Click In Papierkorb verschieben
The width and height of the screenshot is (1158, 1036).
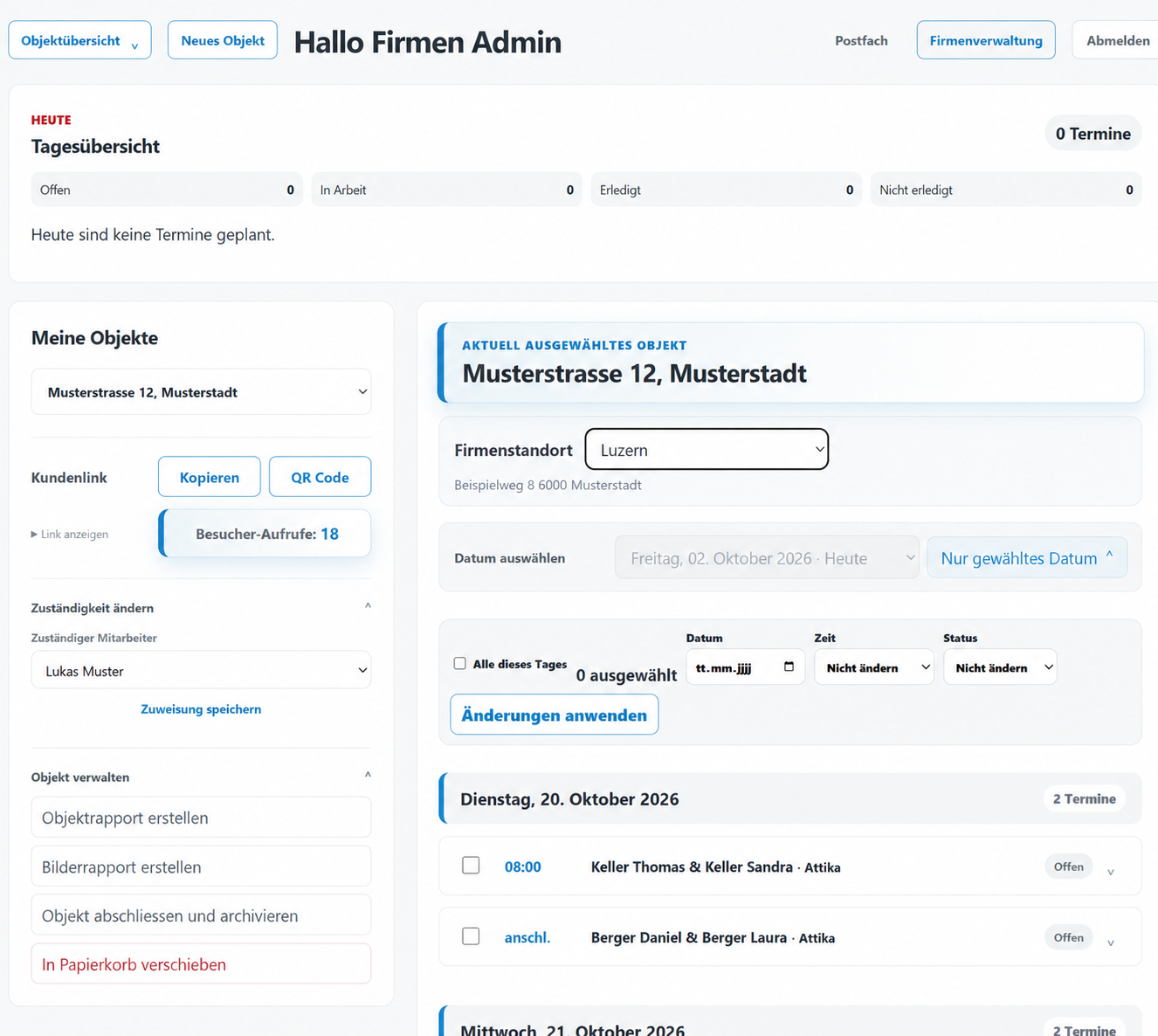(201, 964)
